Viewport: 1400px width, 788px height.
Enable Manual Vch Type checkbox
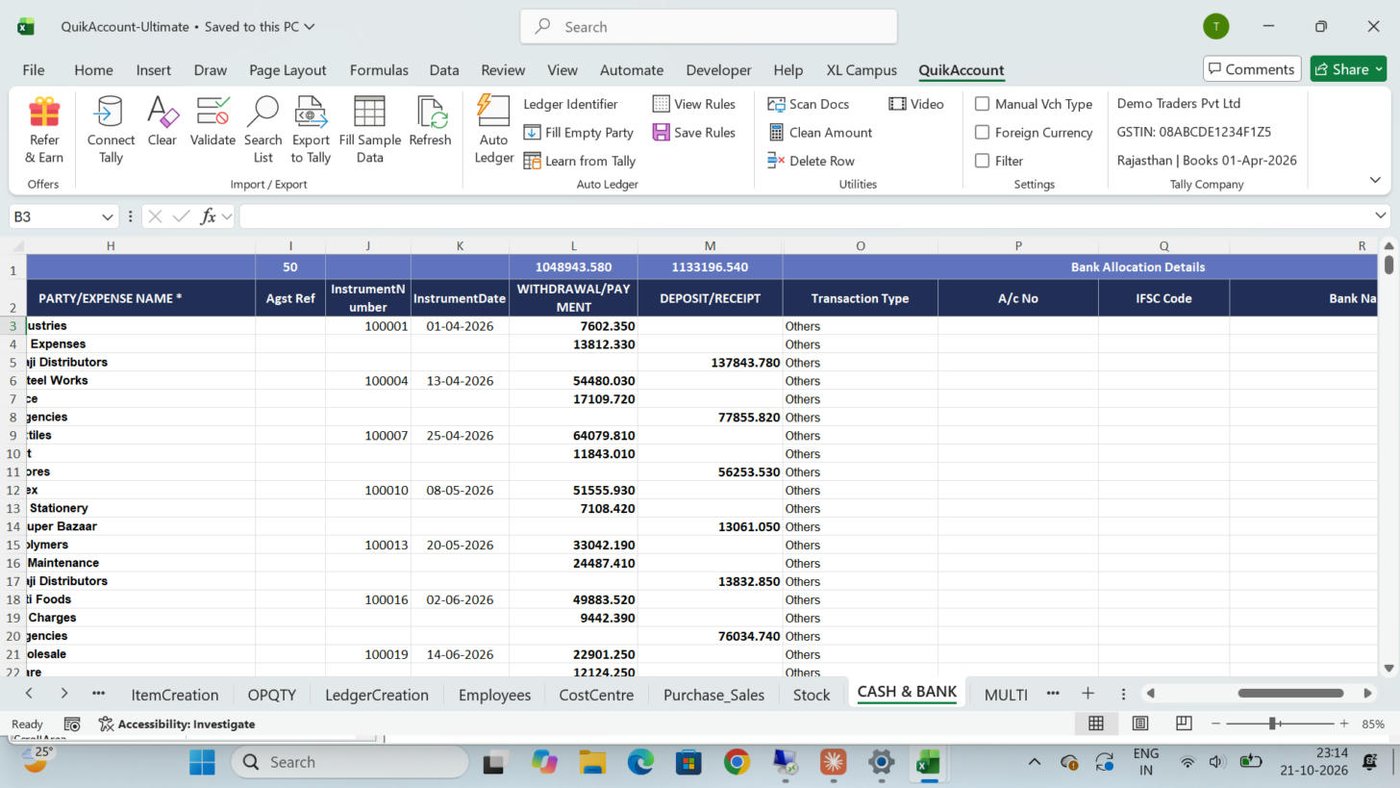coord(982,104)
